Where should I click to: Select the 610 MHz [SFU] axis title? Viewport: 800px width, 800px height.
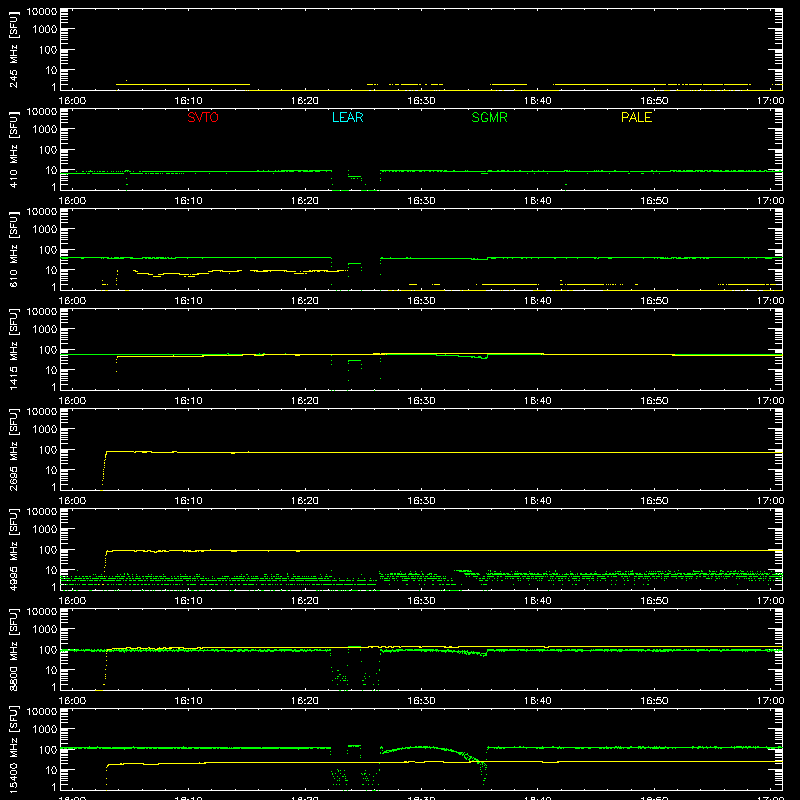pyautogui.click(x=13, y=249)
